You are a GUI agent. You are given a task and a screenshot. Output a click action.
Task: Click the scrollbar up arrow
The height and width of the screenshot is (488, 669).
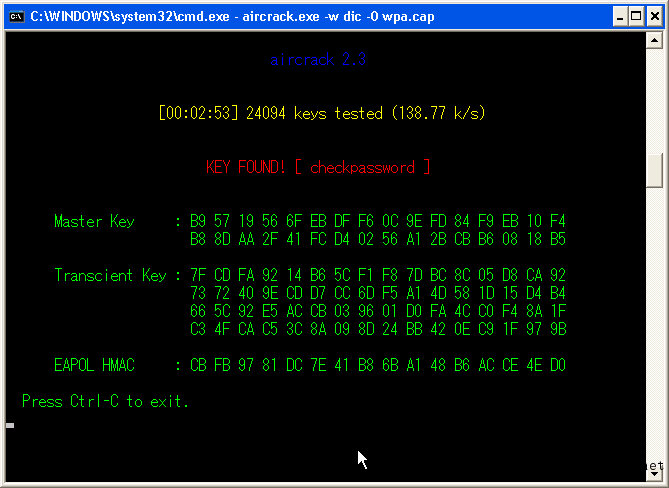[x=654, y=41]
